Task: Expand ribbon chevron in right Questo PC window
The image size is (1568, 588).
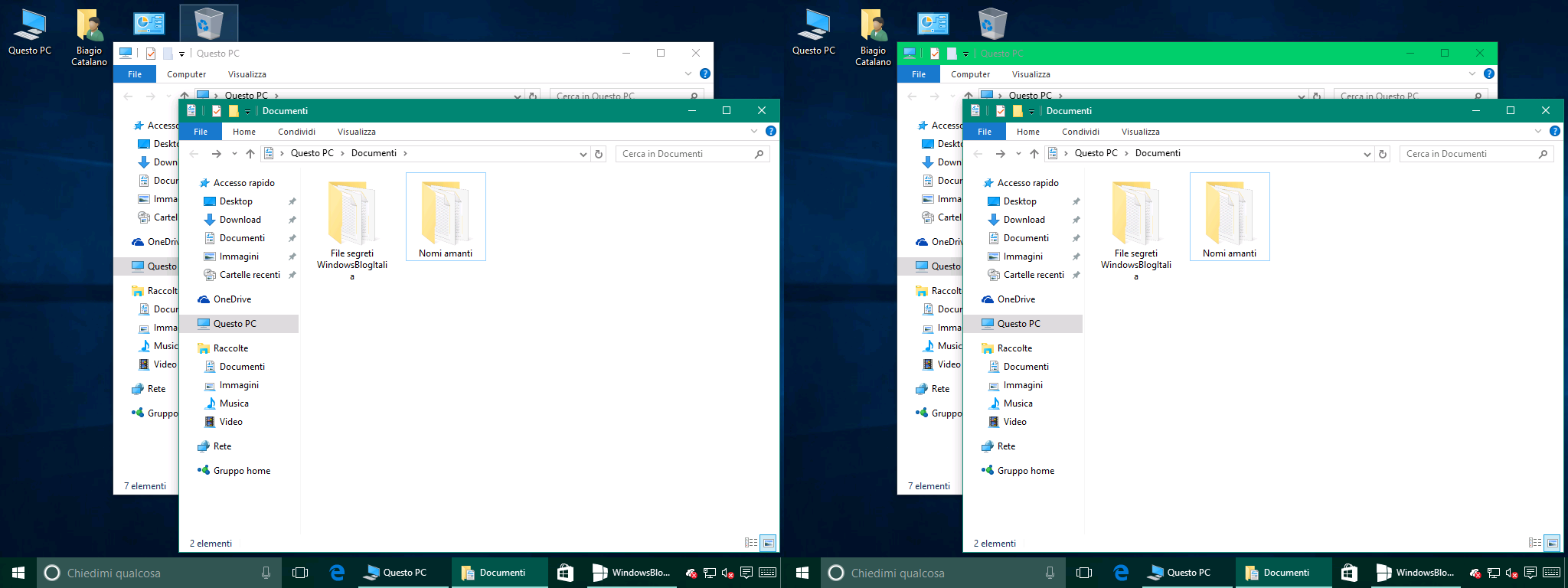Action: click(x=1472, y=74)
